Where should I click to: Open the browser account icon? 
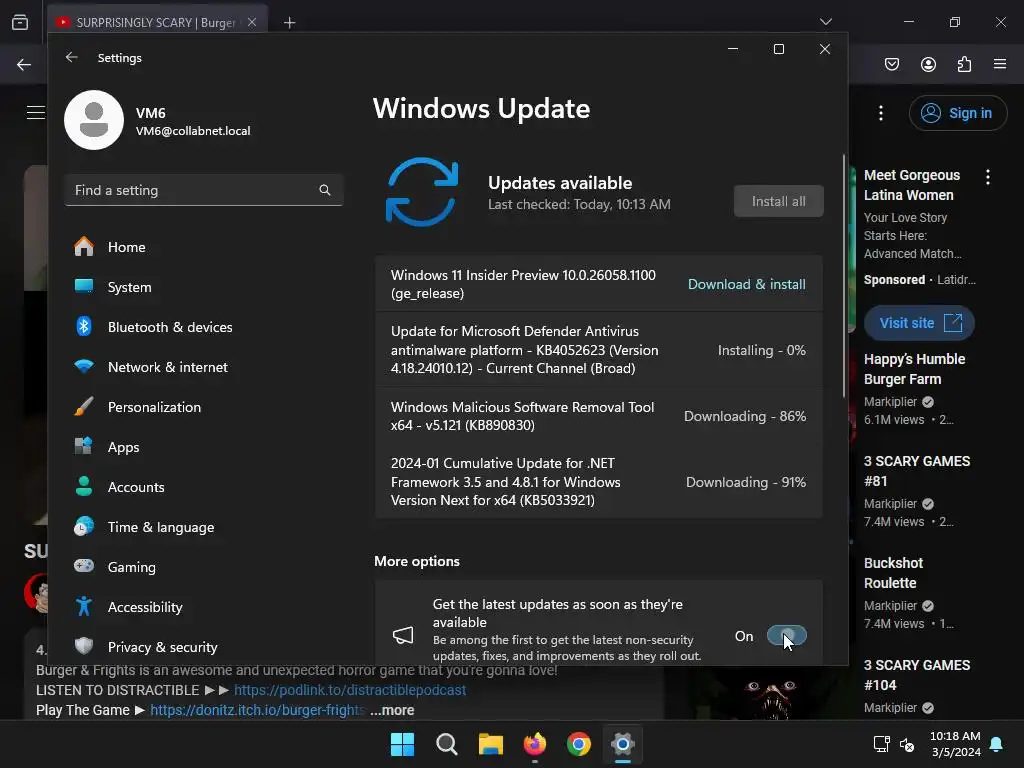click(x=928, y=64)
